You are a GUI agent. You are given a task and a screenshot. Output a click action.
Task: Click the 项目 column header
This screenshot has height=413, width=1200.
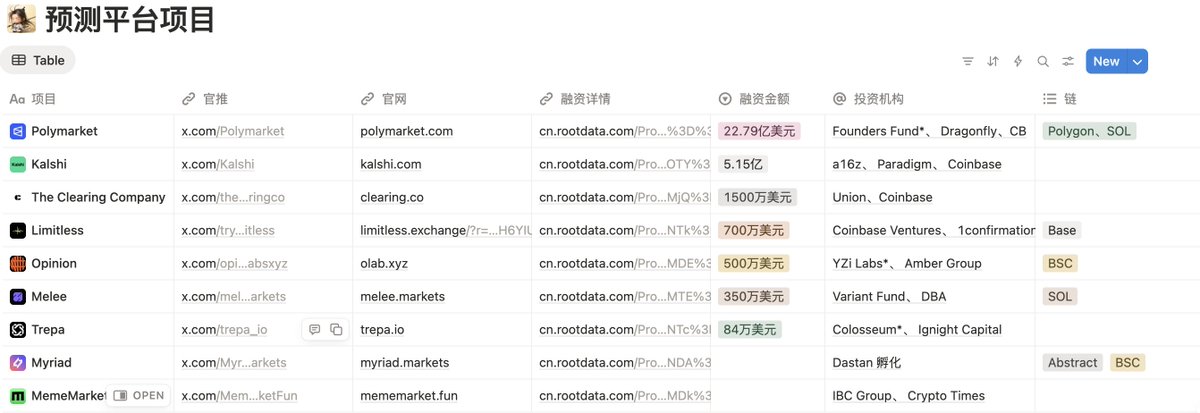pyautogui.click(x=44, y=99)
